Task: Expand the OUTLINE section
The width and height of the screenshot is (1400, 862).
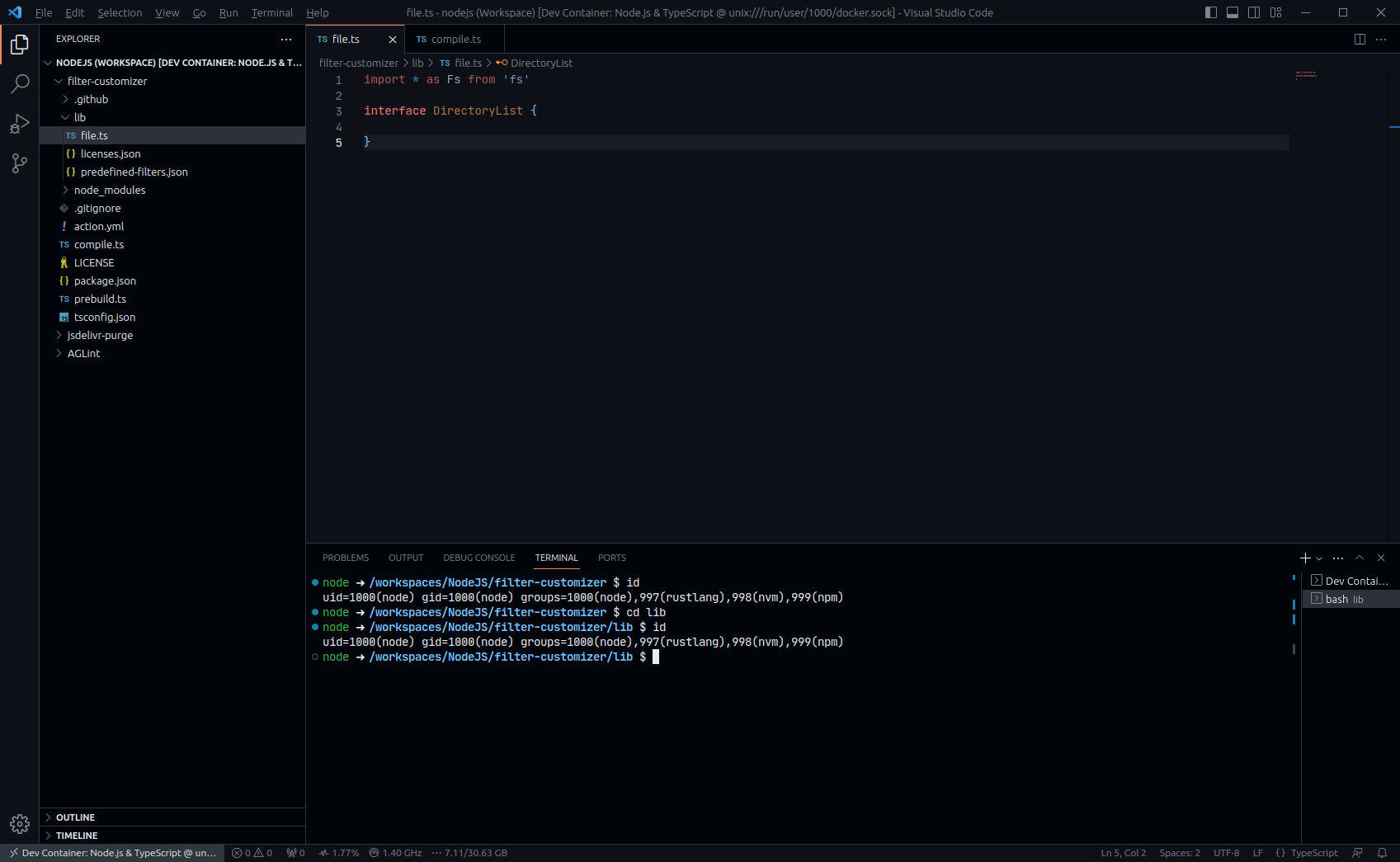Action: [74, 817]
